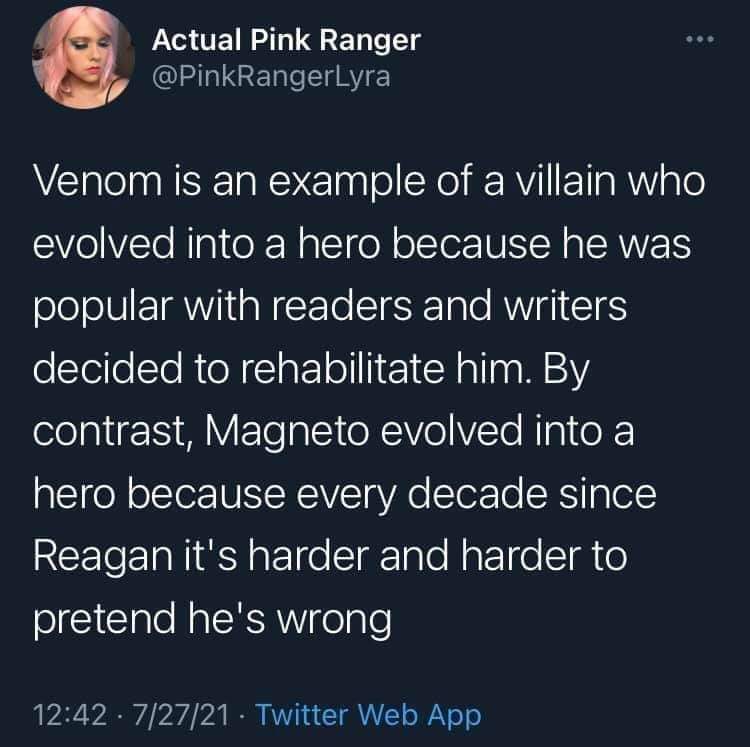Click the final line "pretend he's wrong"

point(209,621)
